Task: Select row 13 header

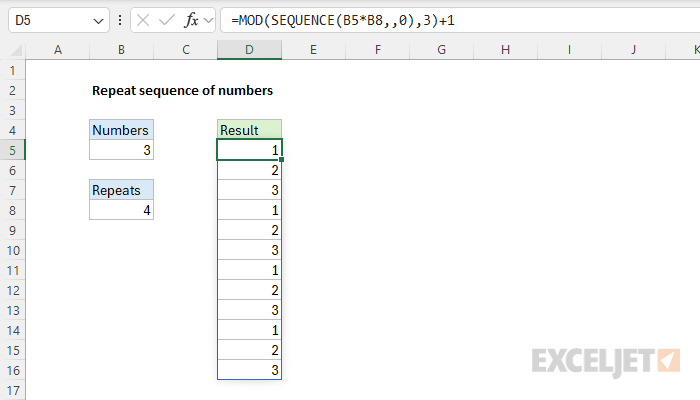Action: click(x=12, y=310)
